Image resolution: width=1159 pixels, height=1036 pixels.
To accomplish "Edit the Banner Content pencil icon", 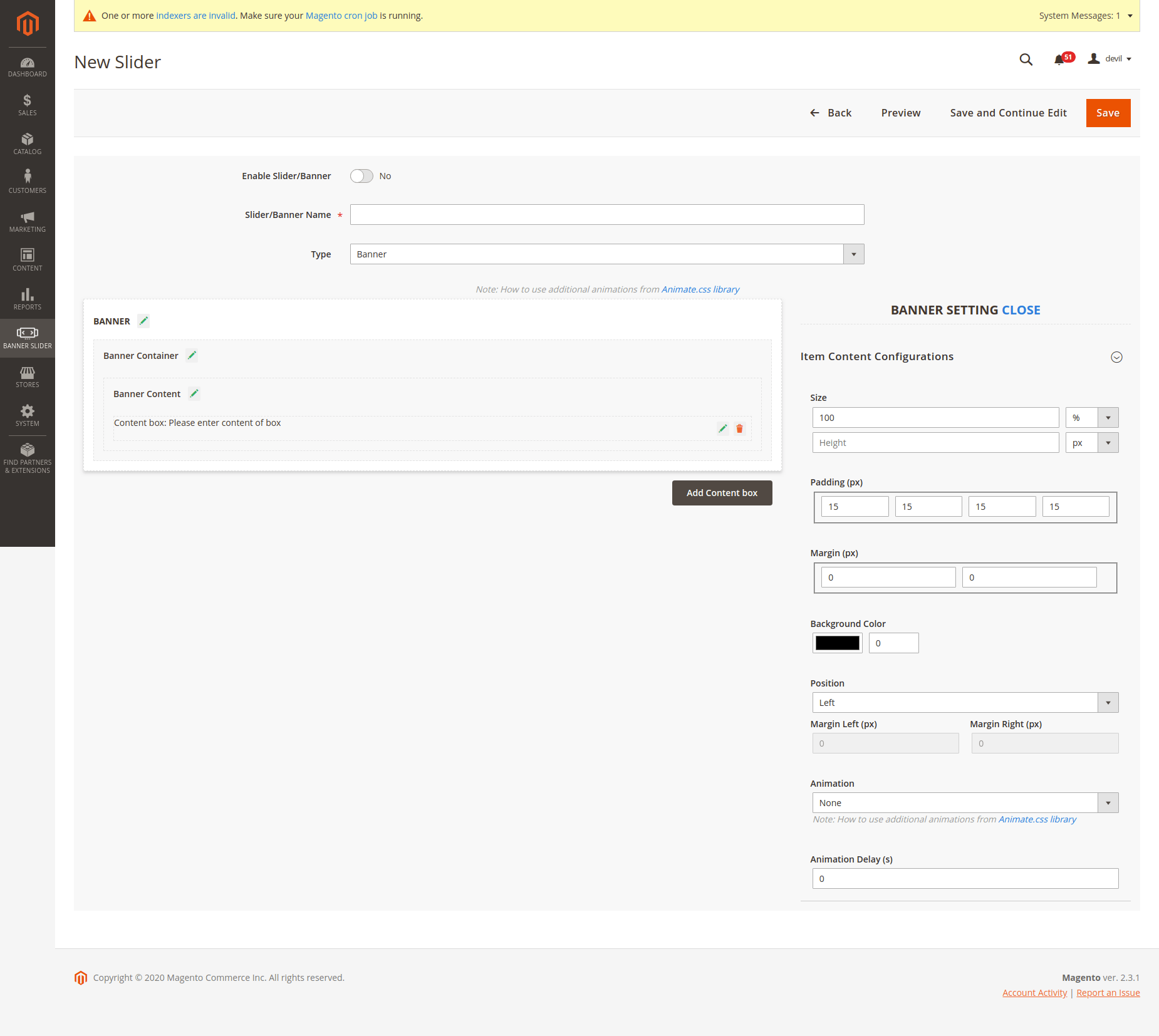I will coord(194,393).
